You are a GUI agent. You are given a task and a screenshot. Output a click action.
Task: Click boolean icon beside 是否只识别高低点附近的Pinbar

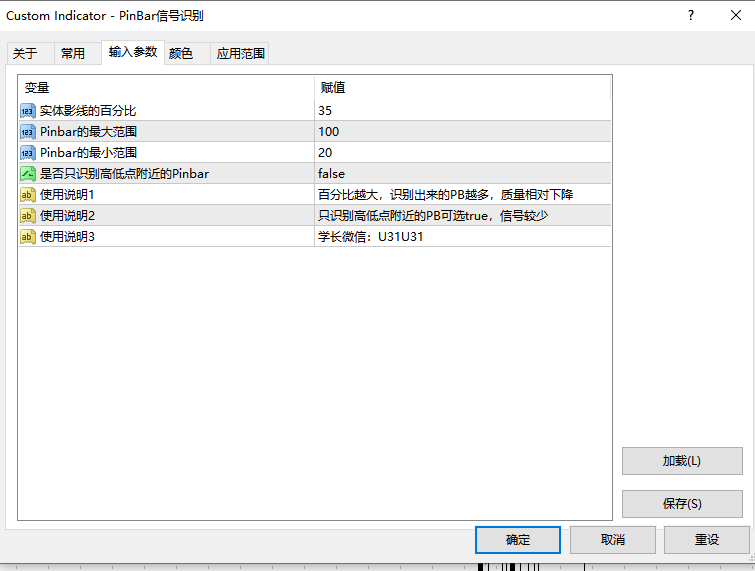point(28,174)
